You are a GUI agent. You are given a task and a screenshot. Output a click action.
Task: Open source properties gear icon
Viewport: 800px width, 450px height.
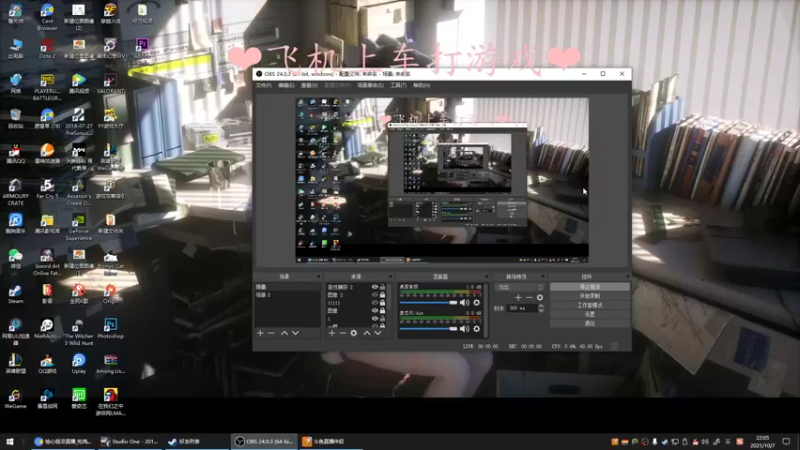pyautogui.click(x=354, y=333)
